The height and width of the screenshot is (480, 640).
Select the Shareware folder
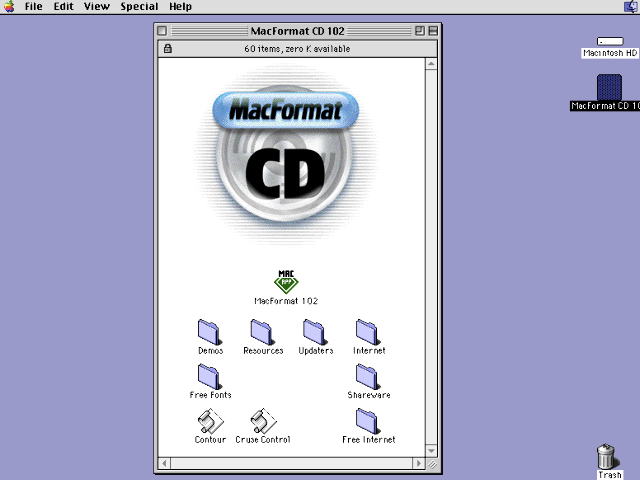click(368, 377)
